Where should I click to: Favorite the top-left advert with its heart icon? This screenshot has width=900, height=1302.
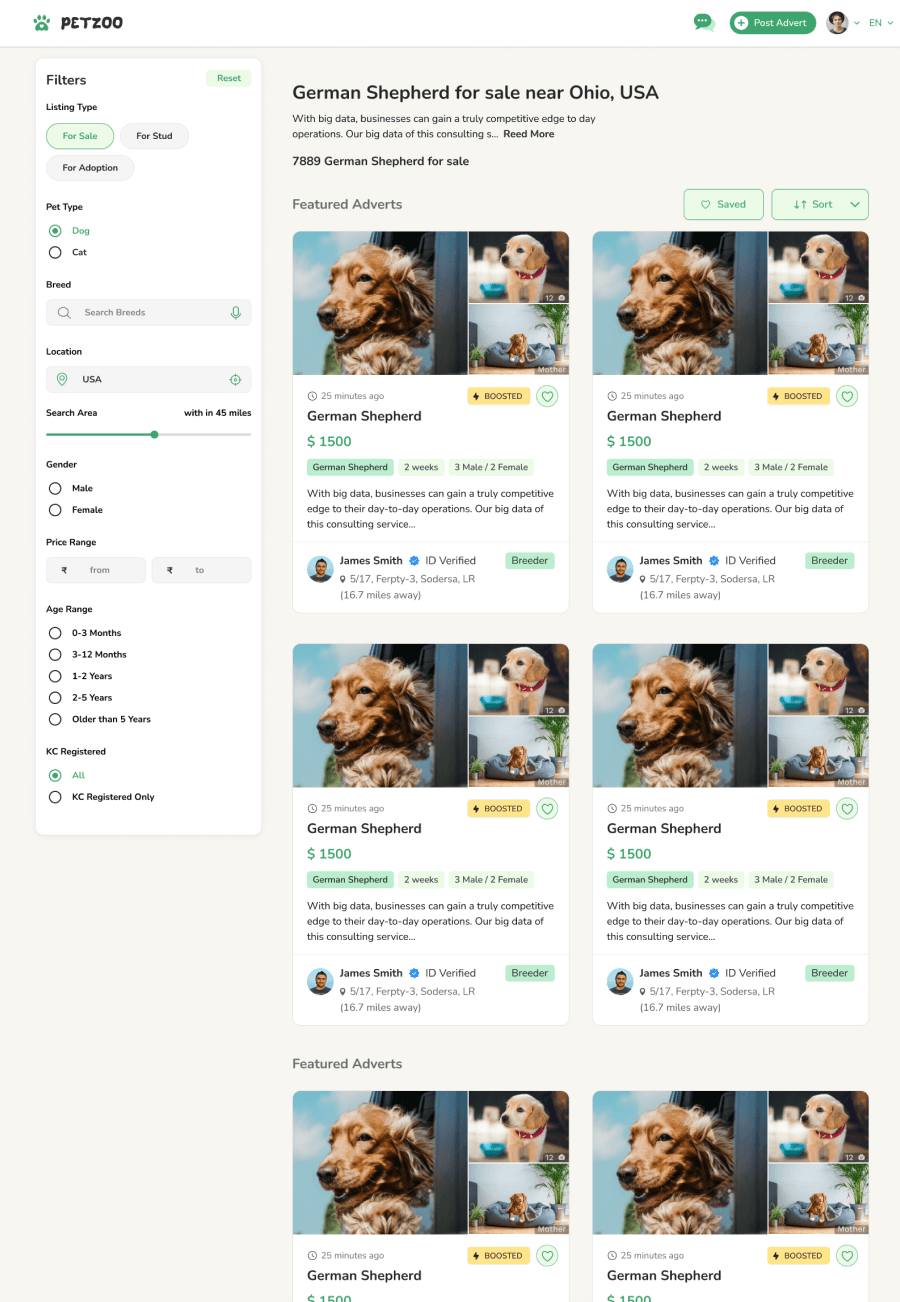[547, 396]
